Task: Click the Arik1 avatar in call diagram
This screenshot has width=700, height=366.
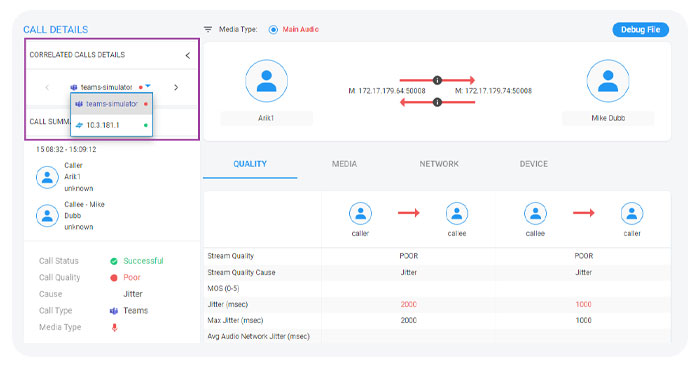Action: 267,81
